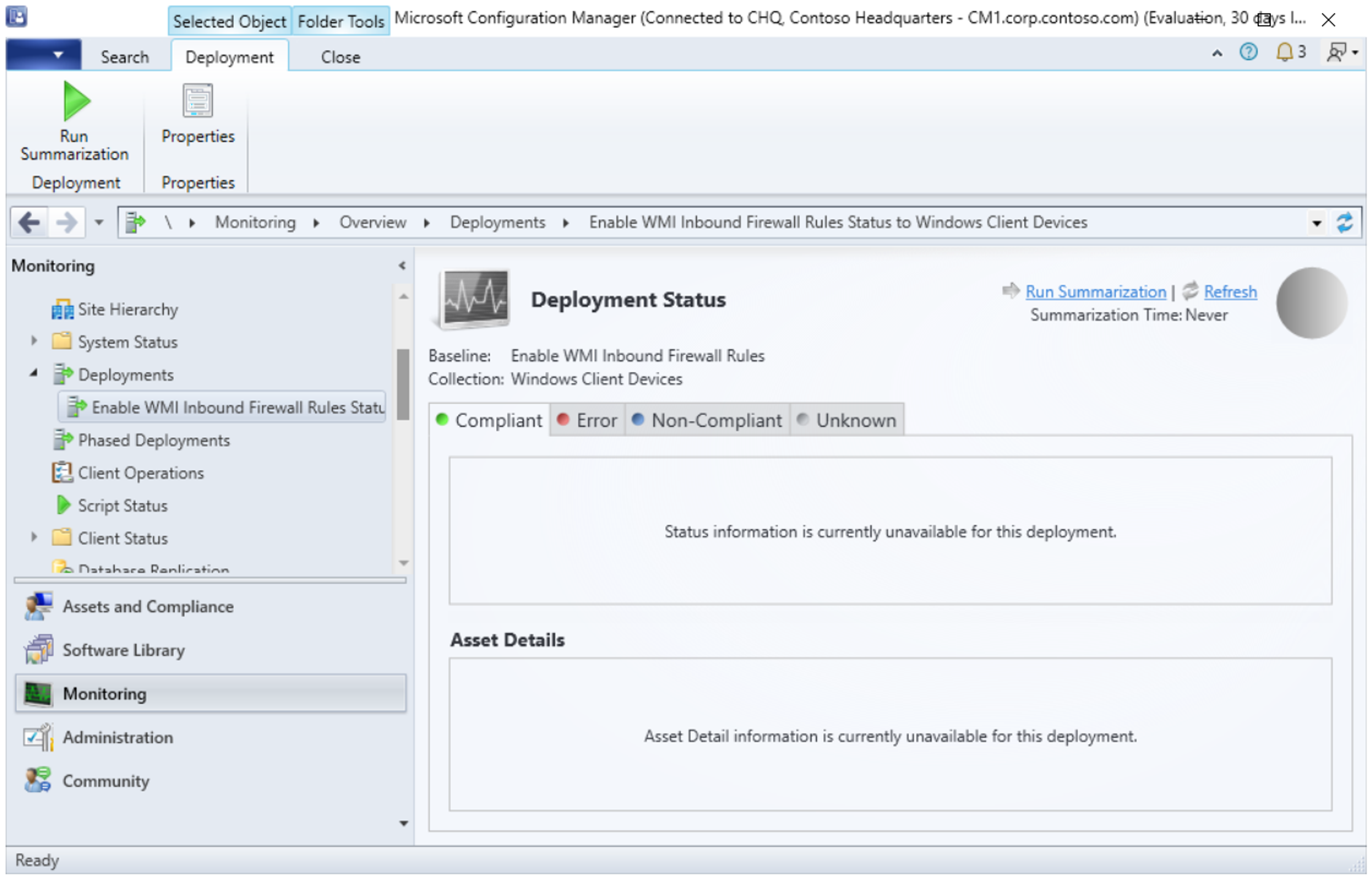Click the navigation tree scrollbar thumb
1372x875 pixels.
[403, 384]
